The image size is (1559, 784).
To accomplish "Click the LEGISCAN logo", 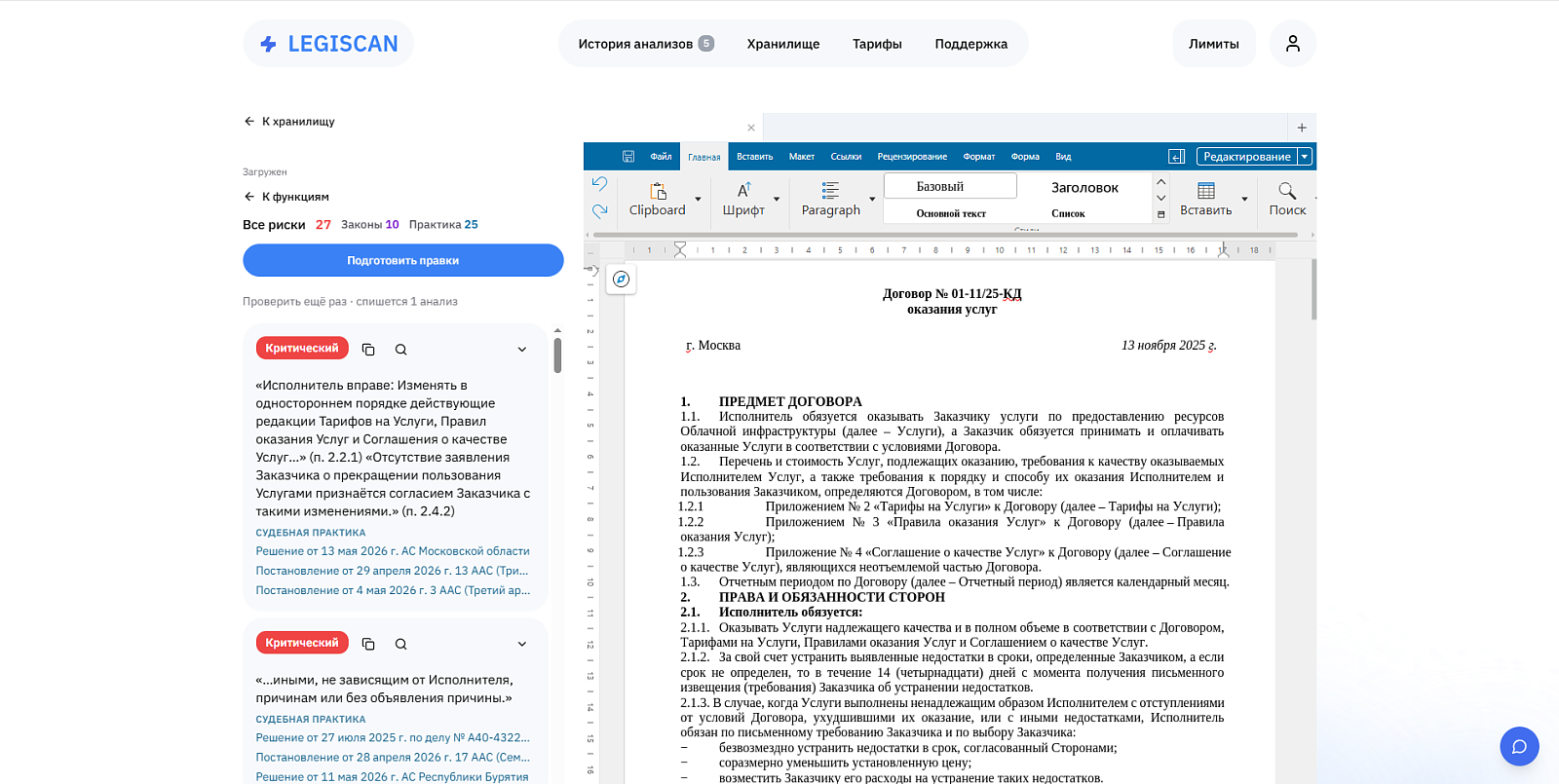I will pos(328,44).
